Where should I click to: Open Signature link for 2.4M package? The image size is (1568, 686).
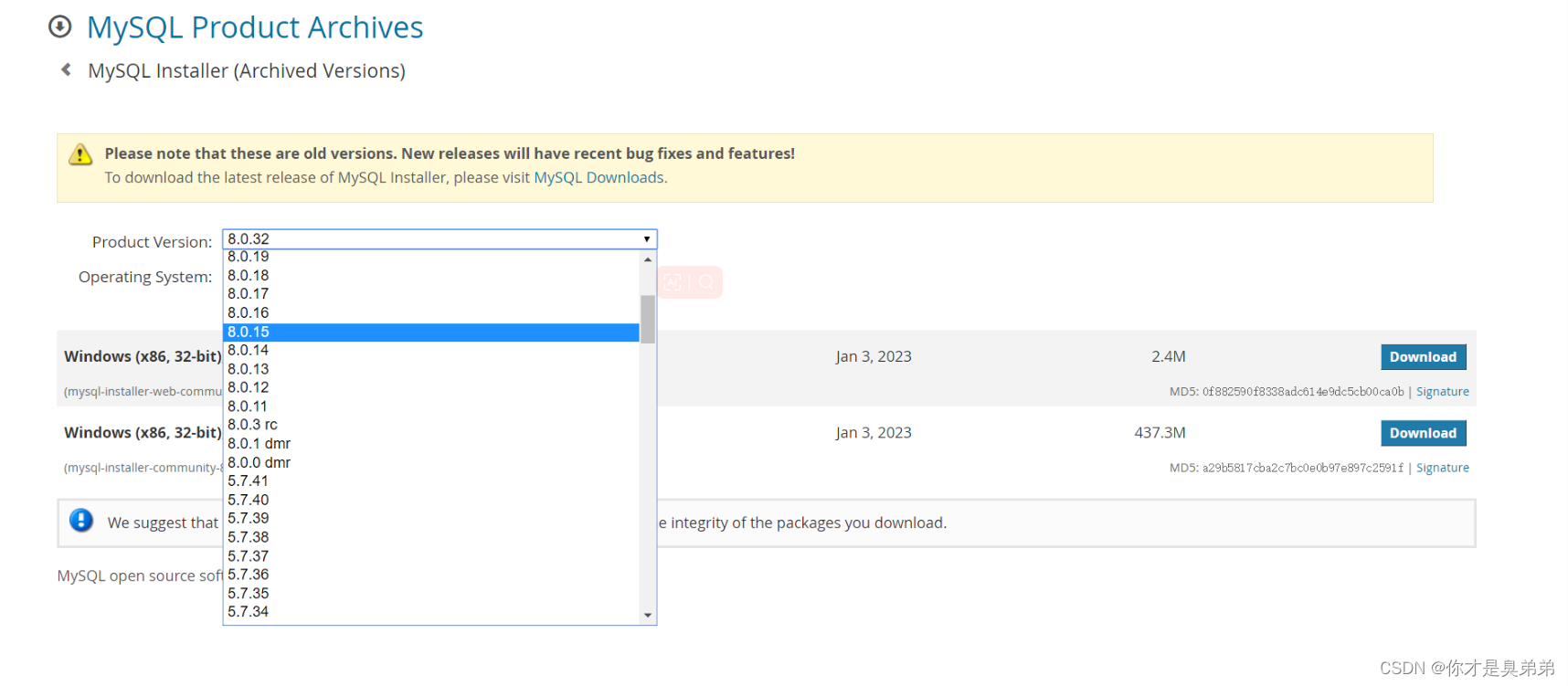tap(1442, 391)
